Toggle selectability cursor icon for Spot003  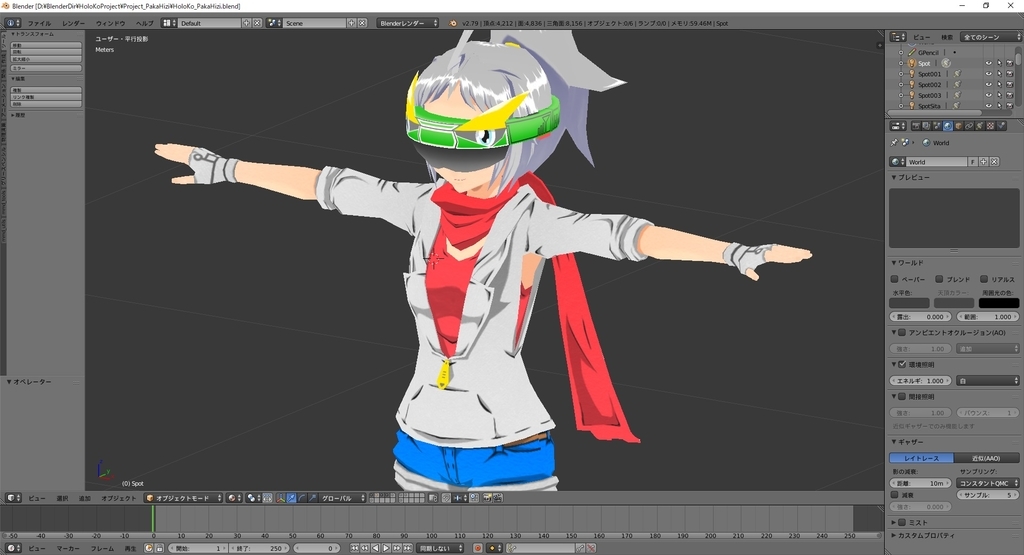point(999,95)
